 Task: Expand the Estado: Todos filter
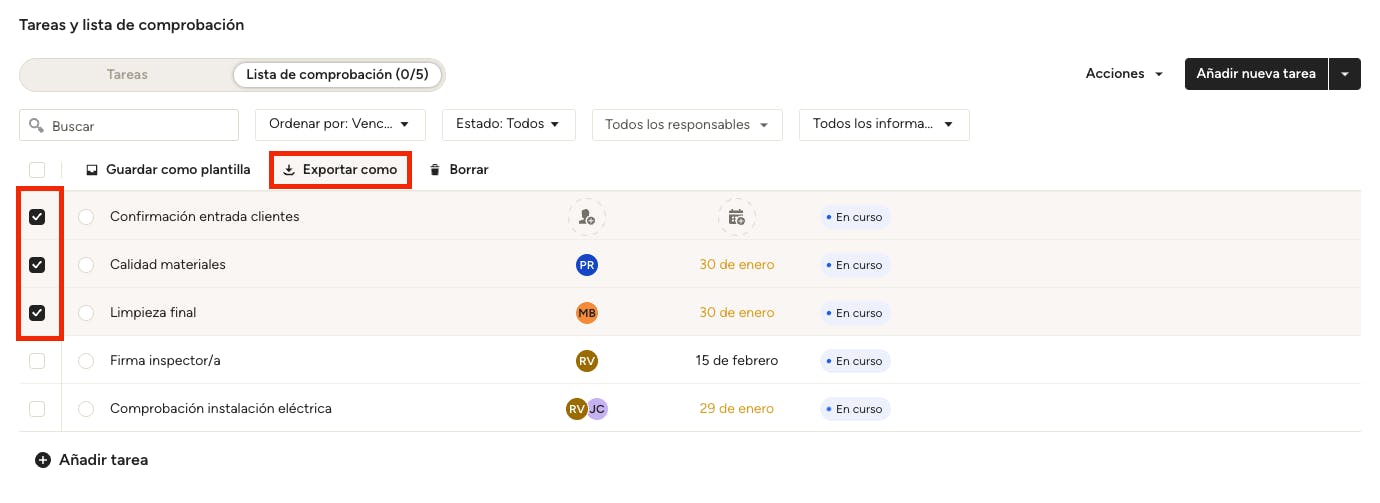(x=508, y=125)
